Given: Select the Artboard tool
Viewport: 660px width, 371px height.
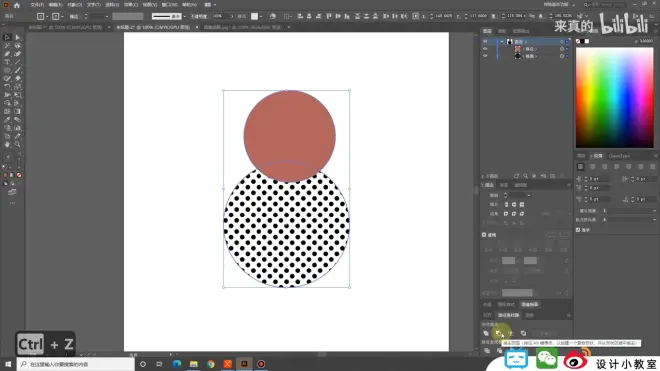Looking at the screenshot, I should point(7,136).
